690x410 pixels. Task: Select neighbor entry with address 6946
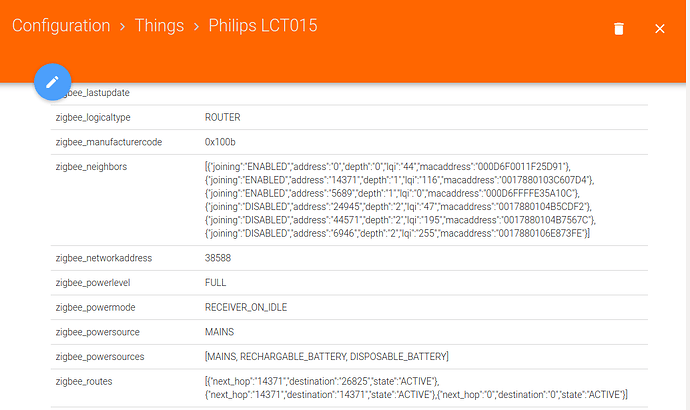tap(397, 233)
